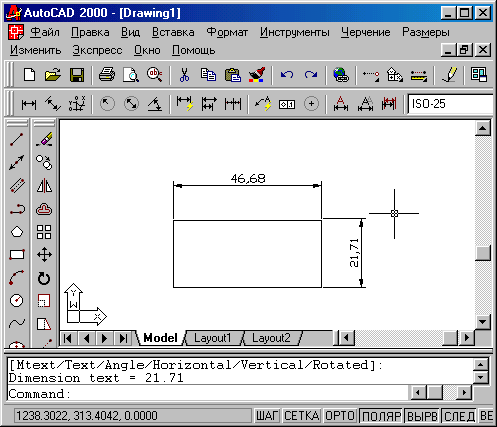Open the ISO-25 dimension style dropdown
Screen dimensions: 497x427
coord(450,104)
